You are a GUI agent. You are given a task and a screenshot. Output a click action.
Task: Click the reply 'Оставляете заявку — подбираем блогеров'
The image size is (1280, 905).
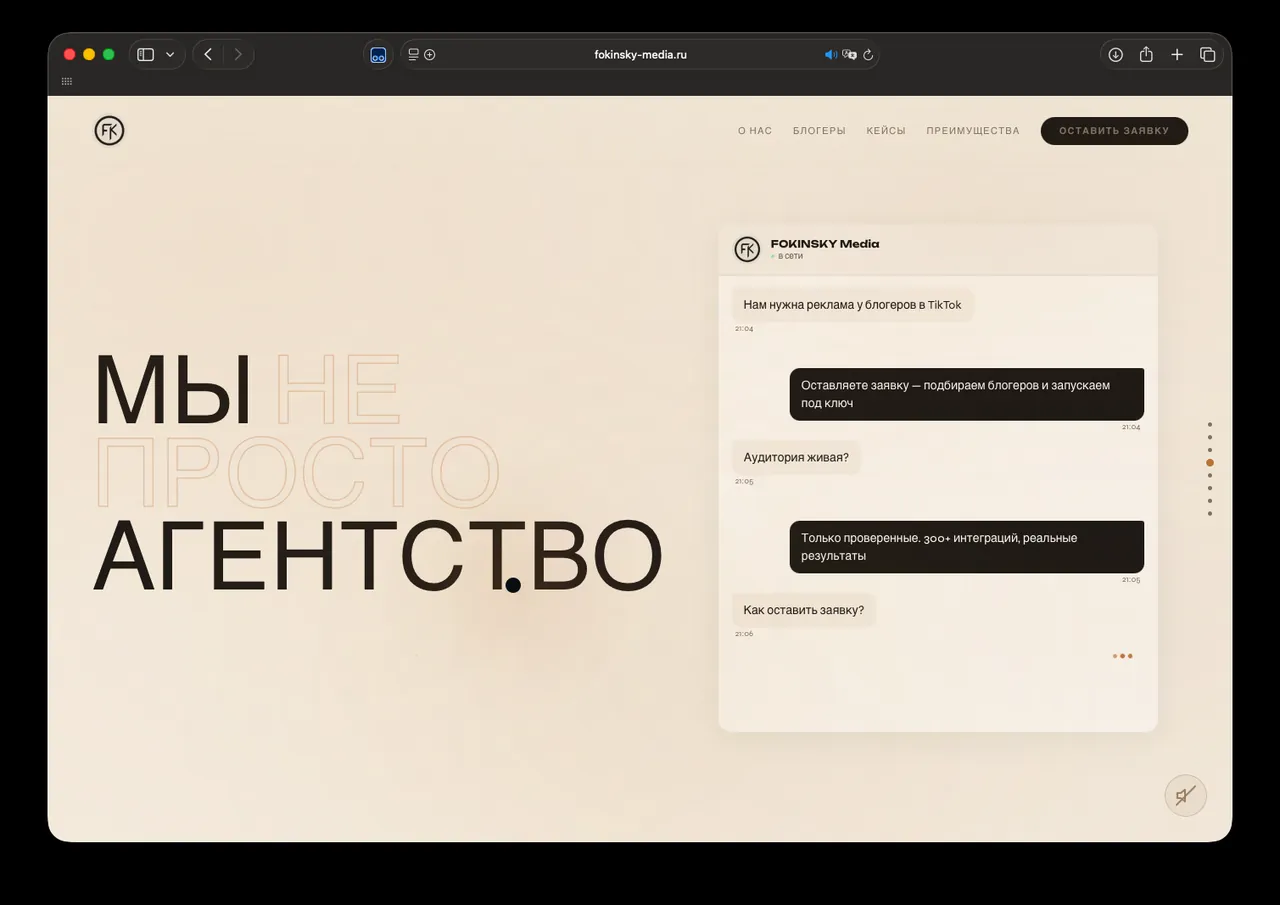click(966, 394)
